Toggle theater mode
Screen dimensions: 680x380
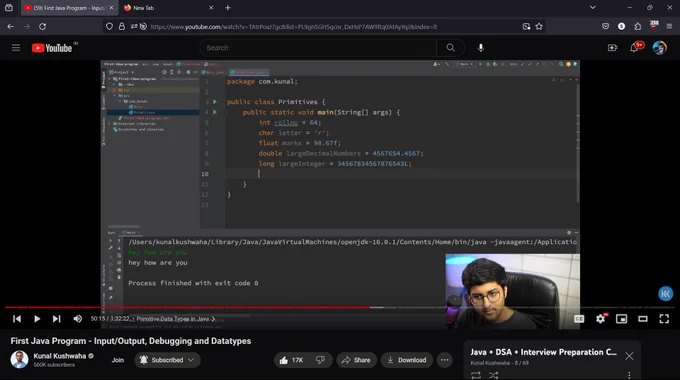click(643, 319)
